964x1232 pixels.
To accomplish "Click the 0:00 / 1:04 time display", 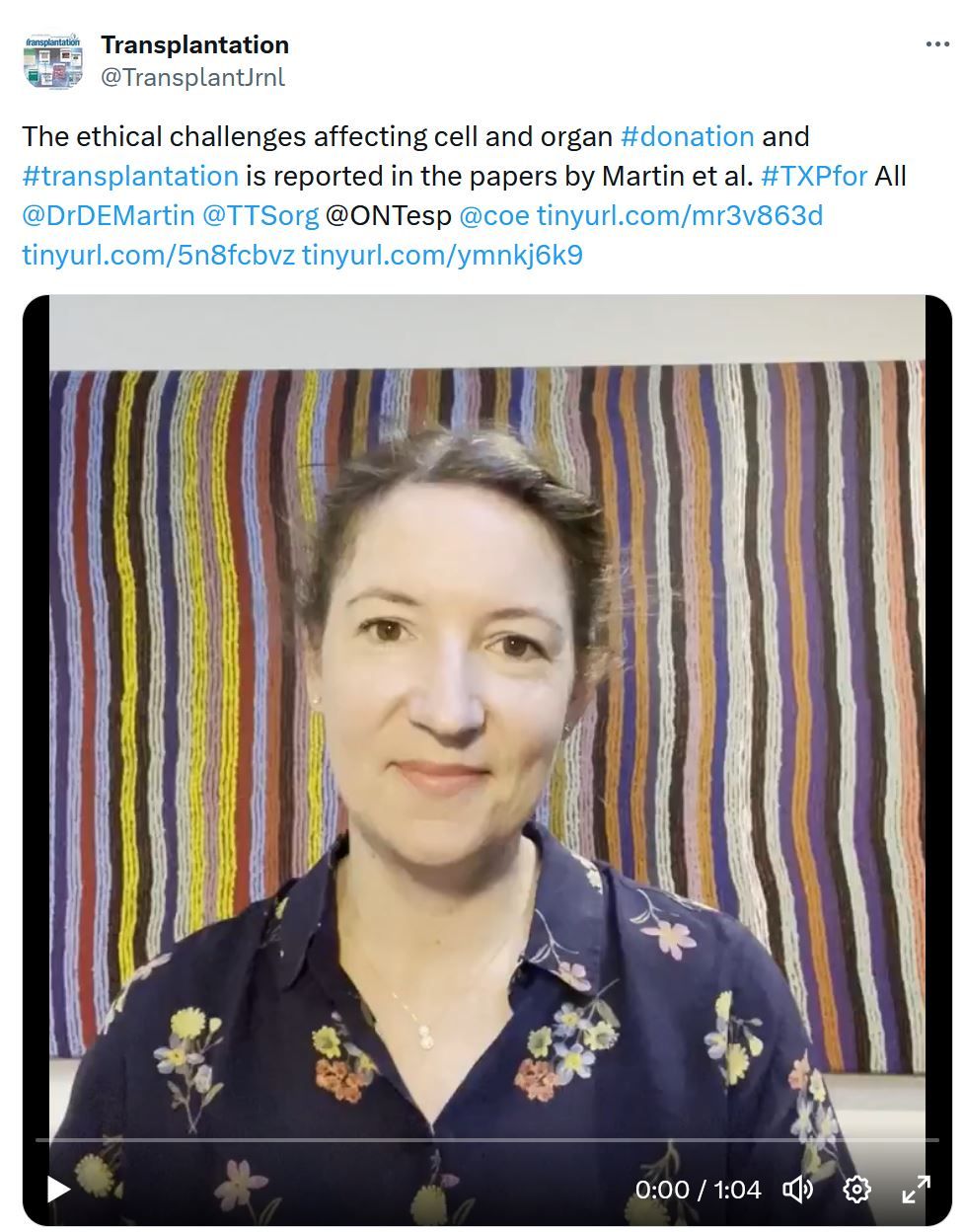I will coord(698,1190).
